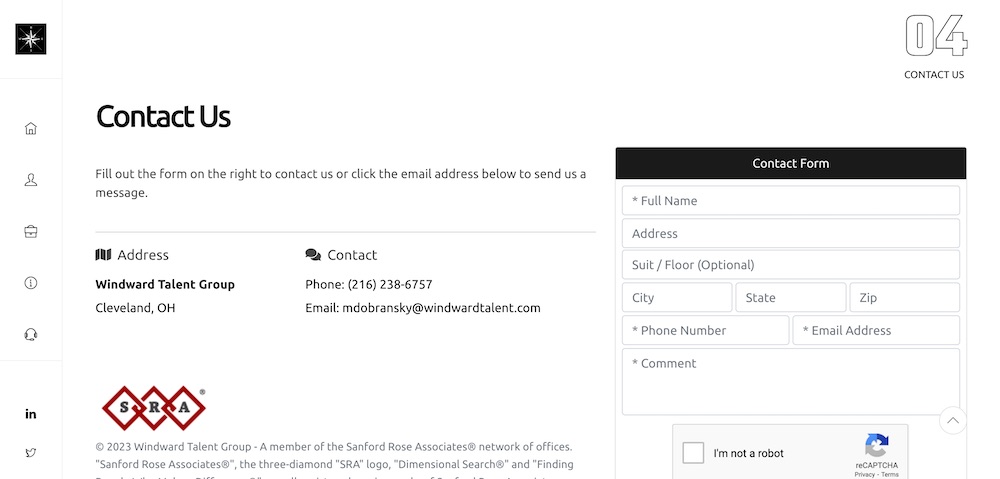Open the info circle sidebar icon
The width and height of the screenshot is (1000, 479).
click(31, 283)
